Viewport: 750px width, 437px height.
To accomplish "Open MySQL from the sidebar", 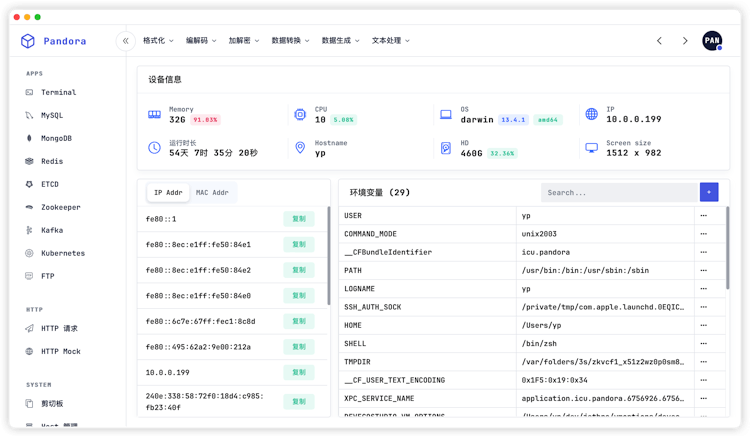I will pos(51,115).
